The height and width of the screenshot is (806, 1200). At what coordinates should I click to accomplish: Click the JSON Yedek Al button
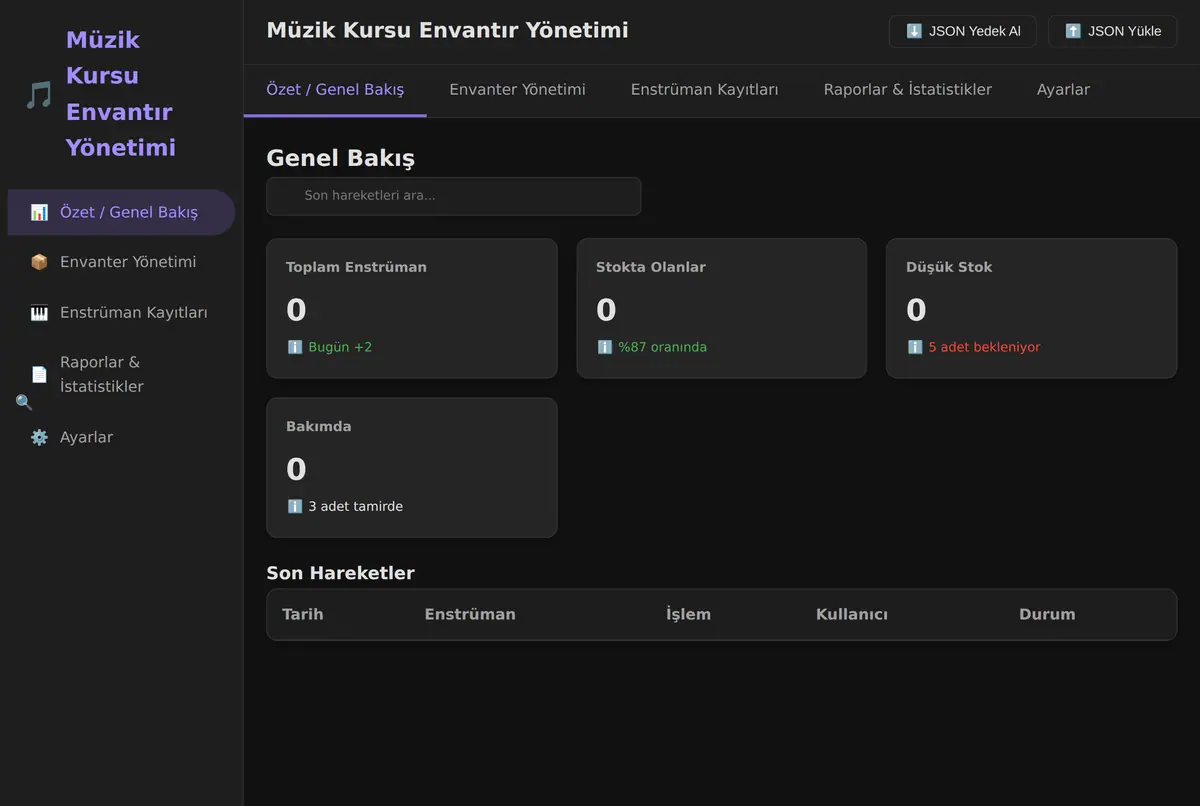(x=963, y=31)
